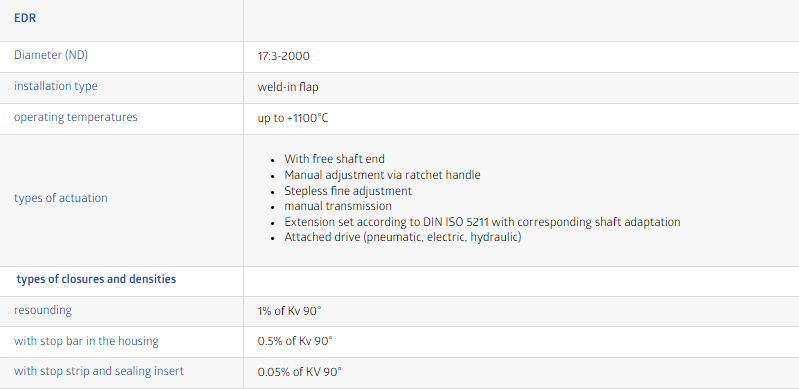Click types of closures and densities heading

coord(96,279)
